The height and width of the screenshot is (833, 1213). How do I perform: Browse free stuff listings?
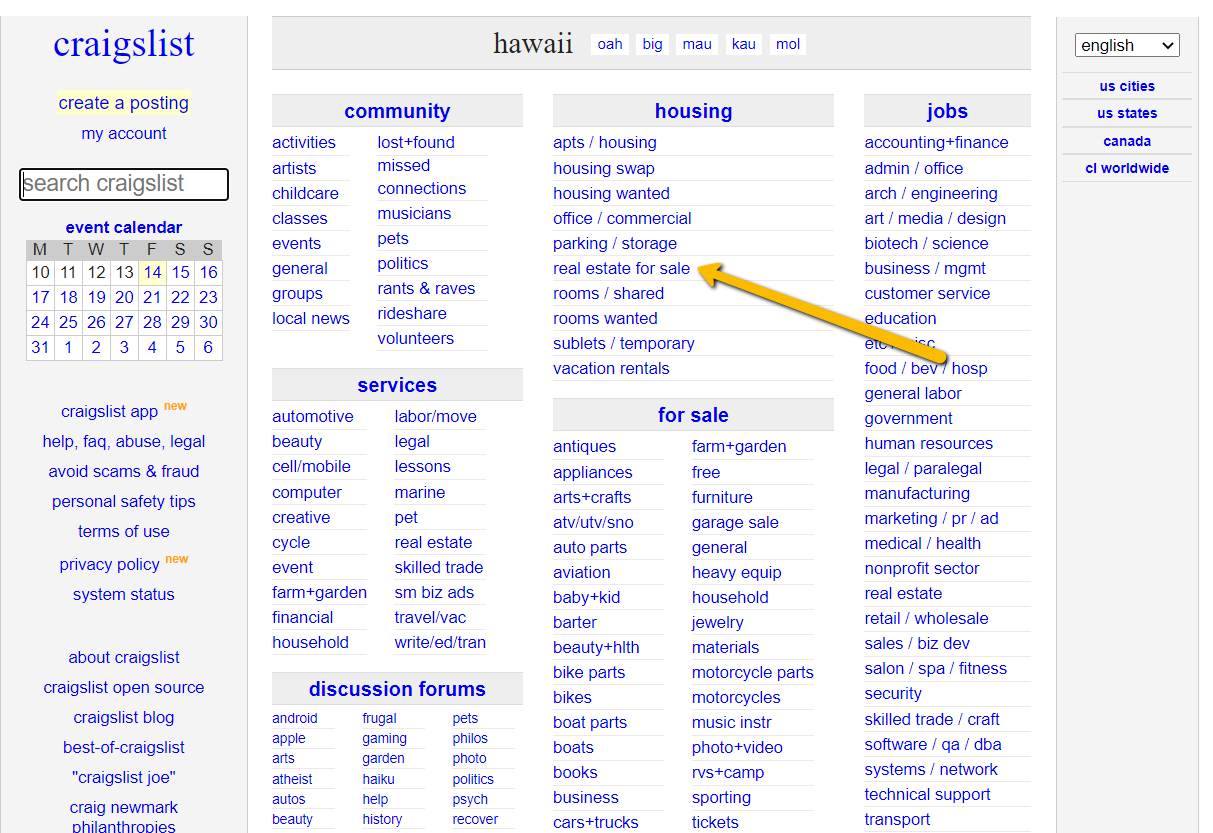point(706,472)
